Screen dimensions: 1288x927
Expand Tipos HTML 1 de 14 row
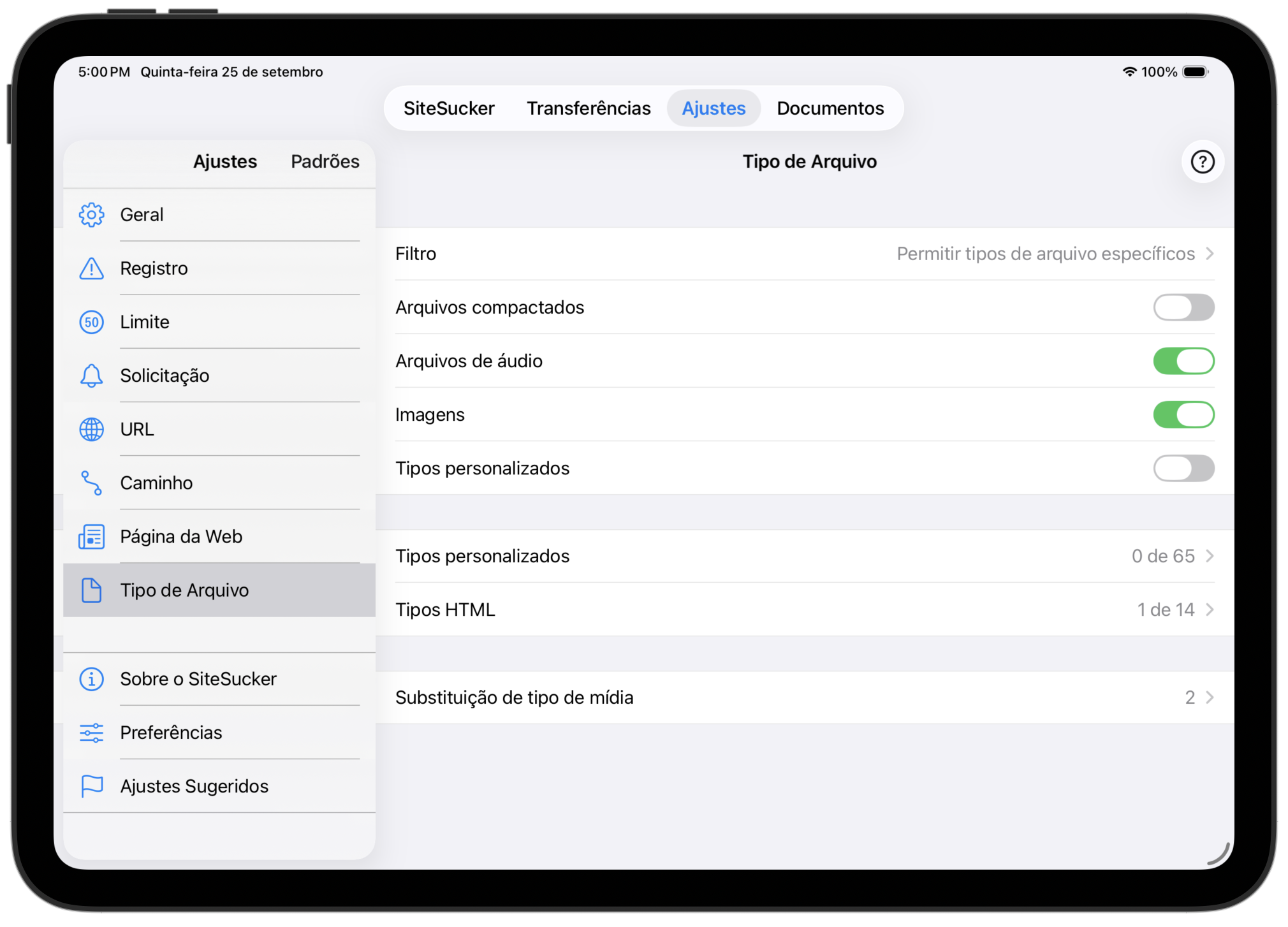(803, 609)
